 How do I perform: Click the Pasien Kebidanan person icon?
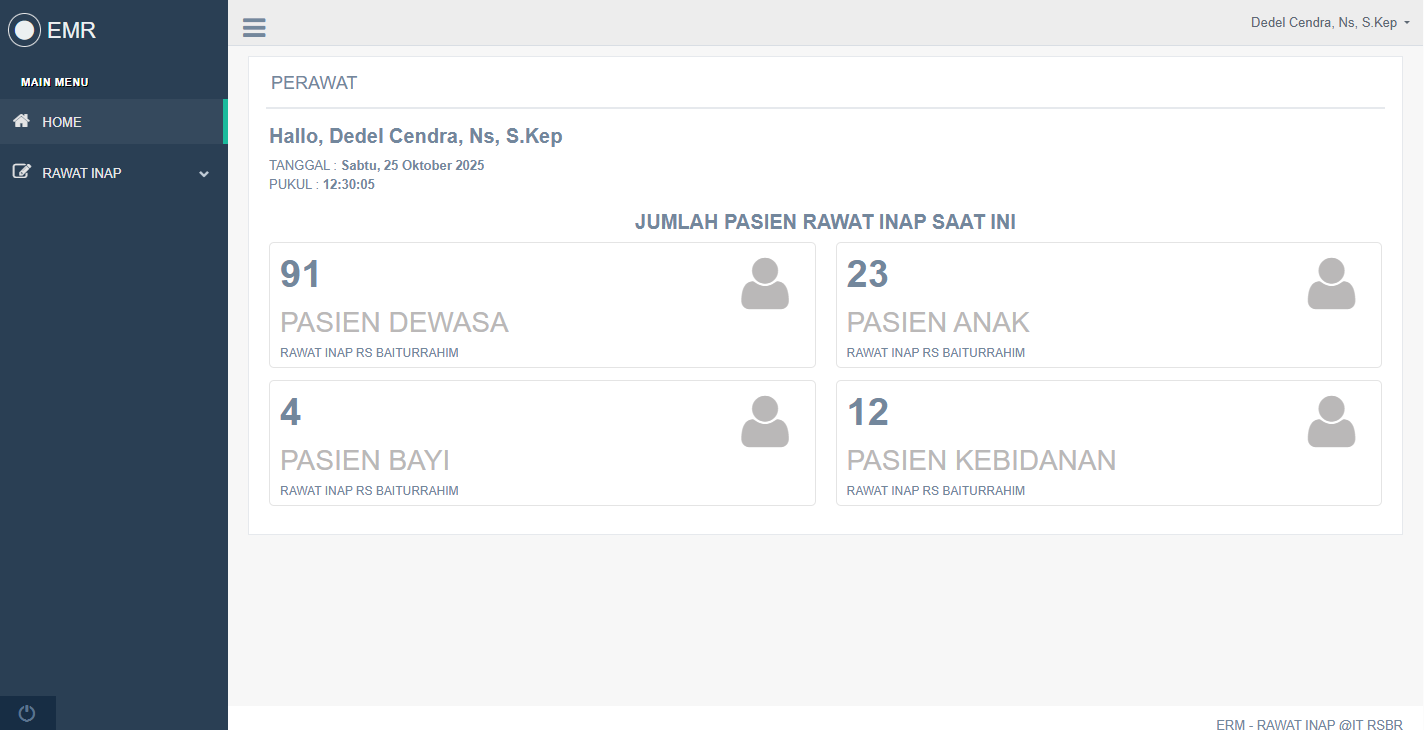[1331, 422]
